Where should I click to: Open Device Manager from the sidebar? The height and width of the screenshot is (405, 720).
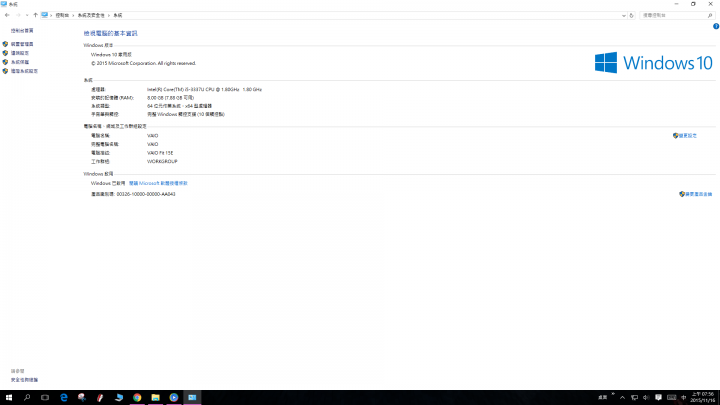click(22, 44)
